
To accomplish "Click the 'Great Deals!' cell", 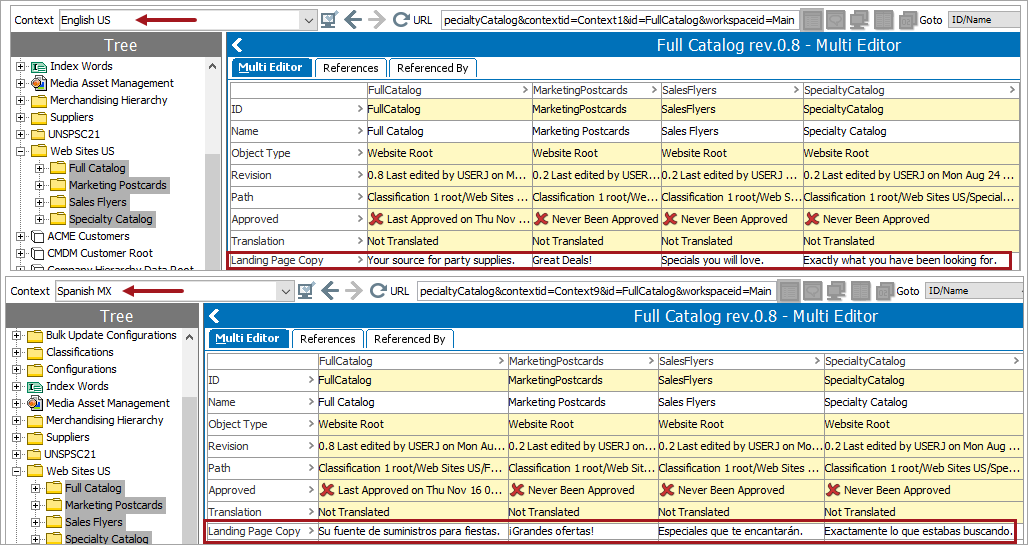I will coord(596,260).
